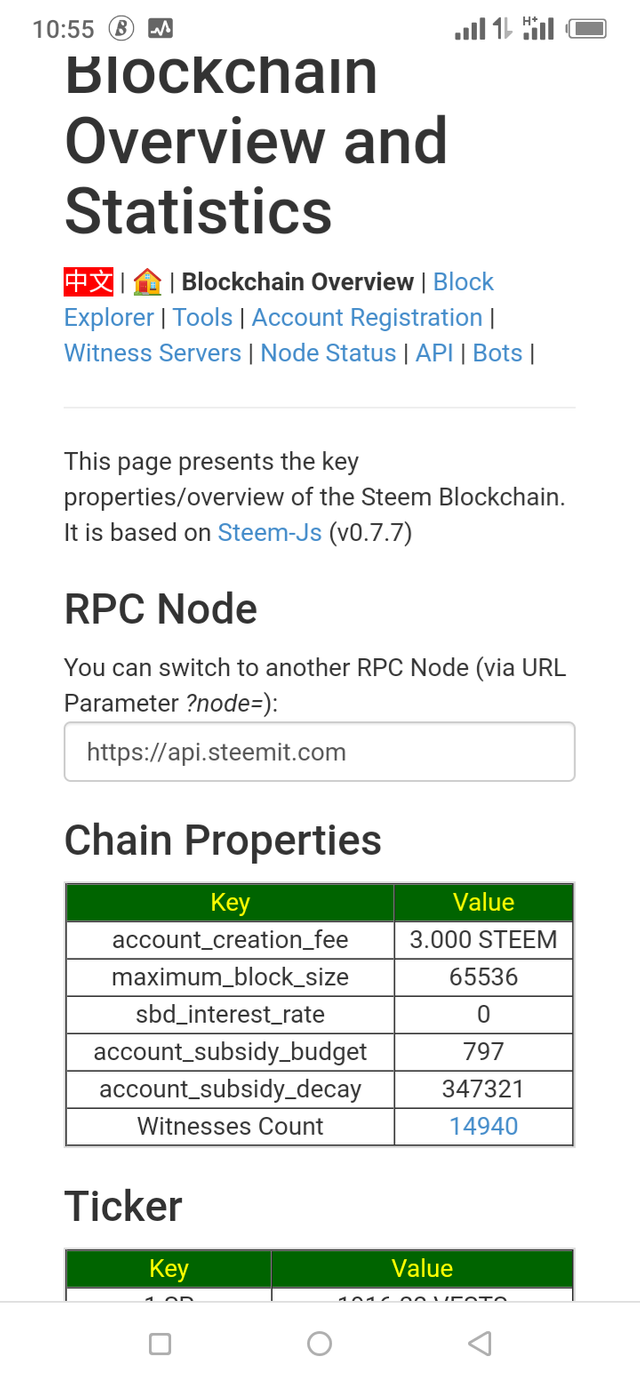
Task: Open recent apps with the square button
Action: click(x=160, y=1343)
